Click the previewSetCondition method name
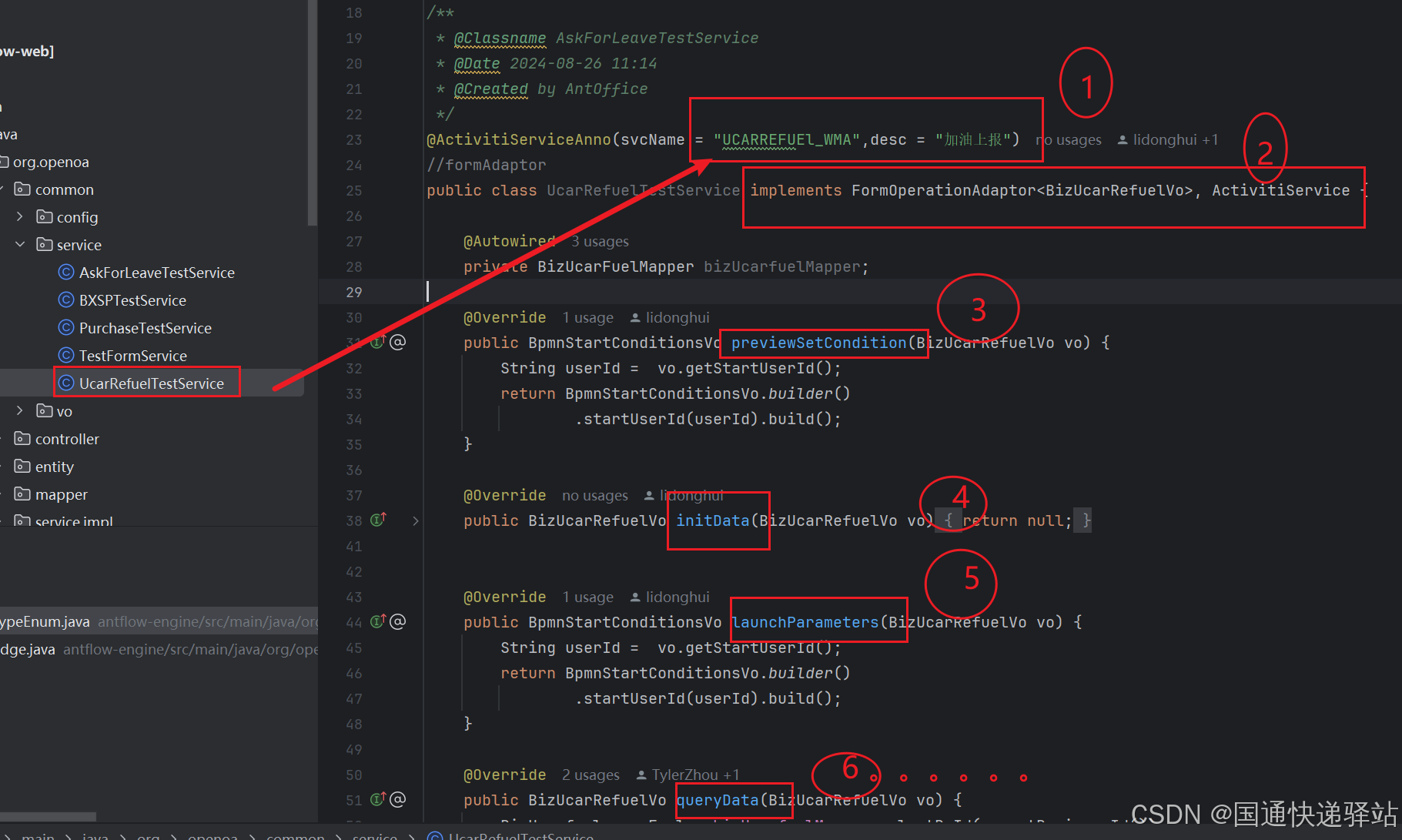 click(x=819, y=343)
